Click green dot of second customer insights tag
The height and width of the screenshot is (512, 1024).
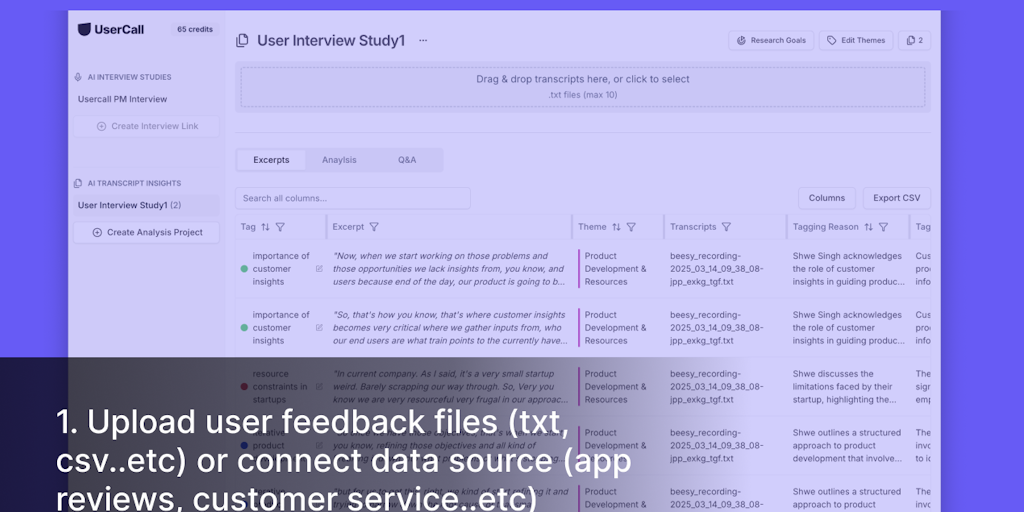pos(244,327)
